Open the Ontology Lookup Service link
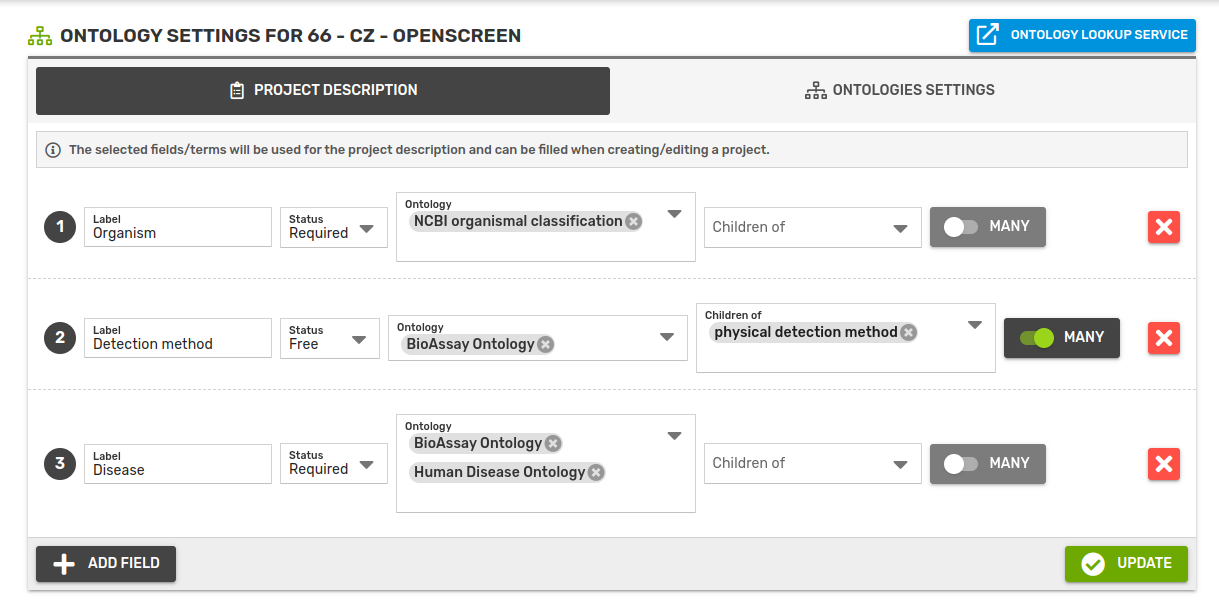This screenshot has width=1219, height=613. pyautogui.click(x=1082, y=35)
